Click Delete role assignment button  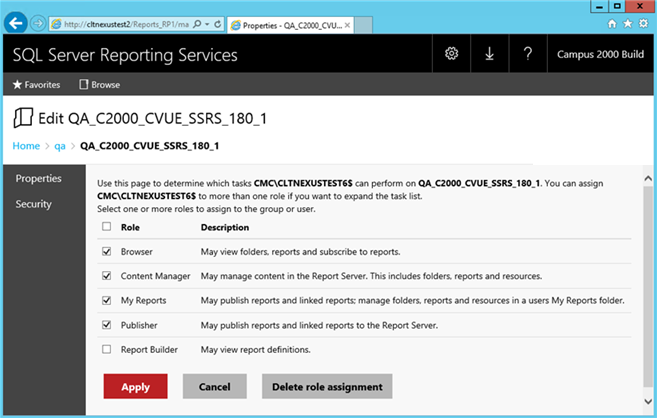[x=327, y=386]
